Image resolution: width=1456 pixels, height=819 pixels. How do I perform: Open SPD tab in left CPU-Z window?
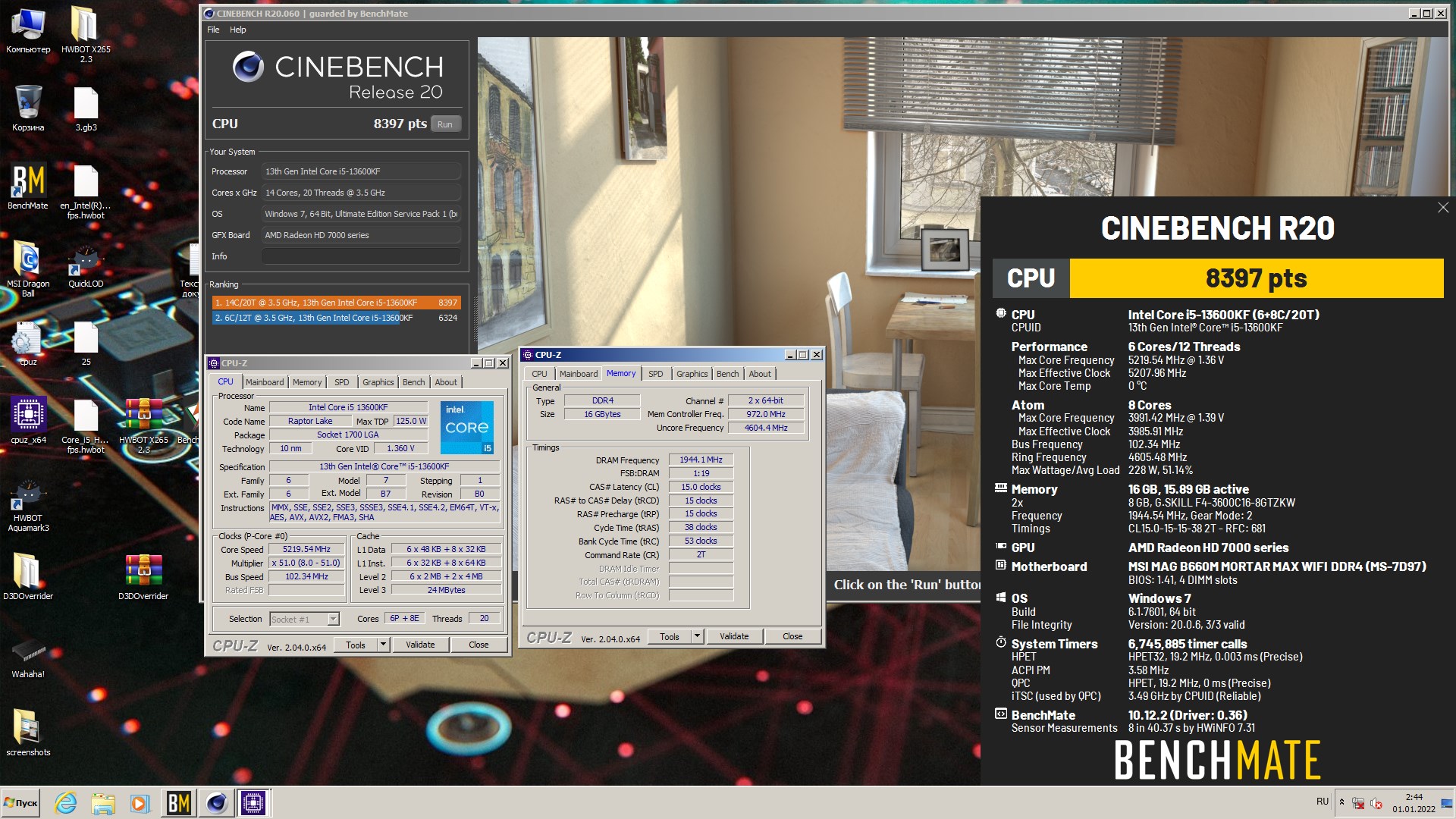coord(342,382)
